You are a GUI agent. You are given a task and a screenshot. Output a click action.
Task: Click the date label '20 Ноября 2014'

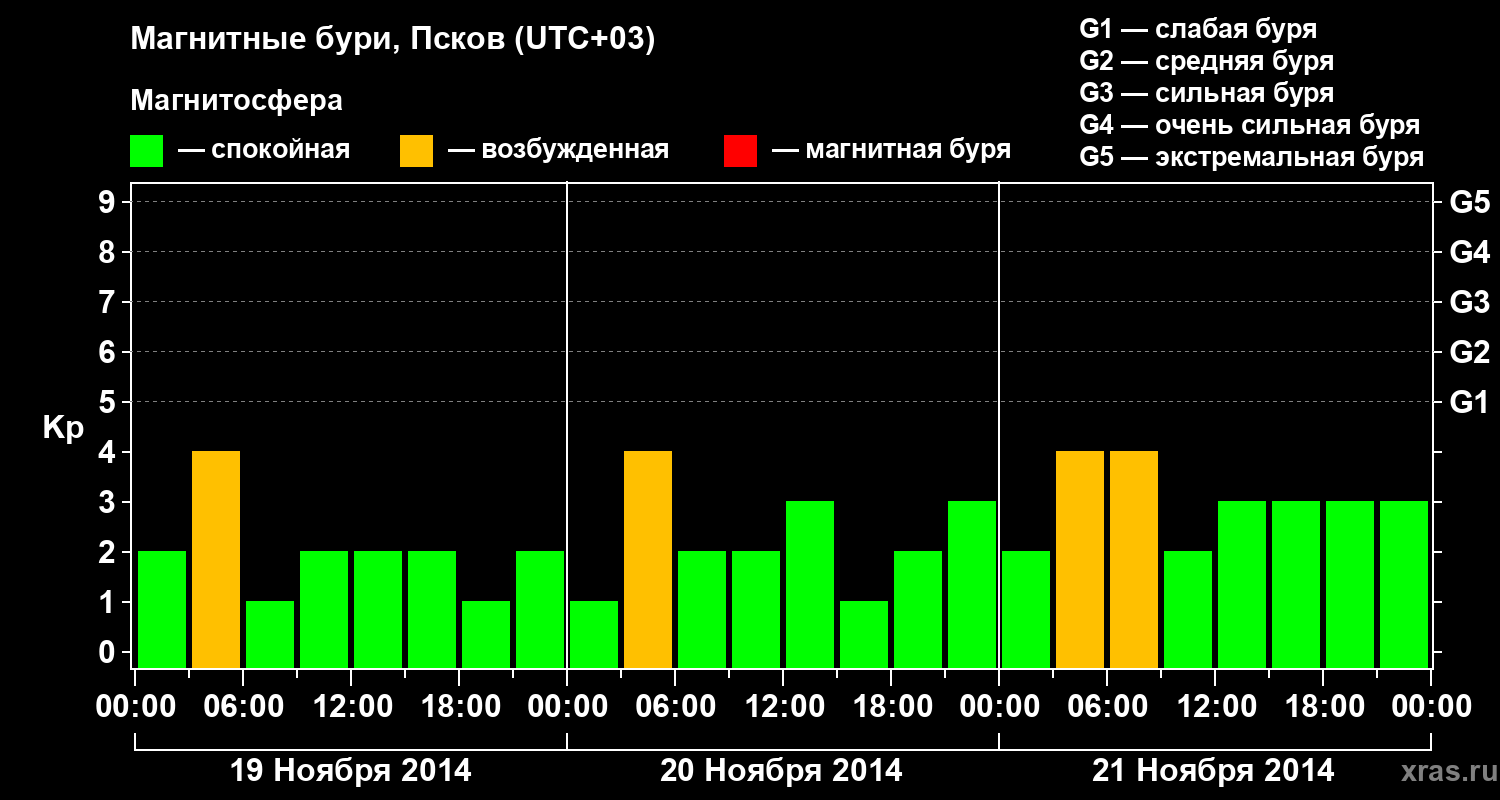coord(781,771)
